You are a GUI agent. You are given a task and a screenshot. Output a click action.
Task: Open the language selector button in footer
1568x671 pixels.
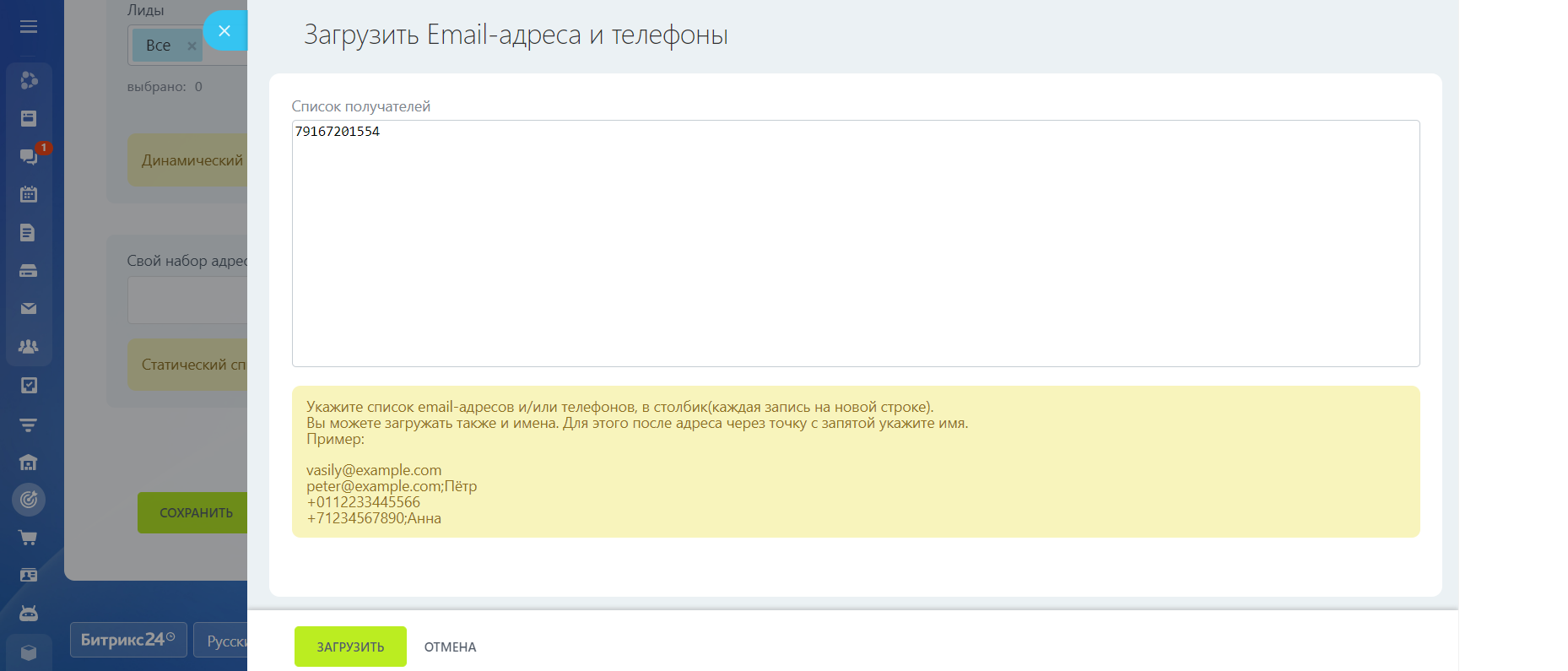221,641
